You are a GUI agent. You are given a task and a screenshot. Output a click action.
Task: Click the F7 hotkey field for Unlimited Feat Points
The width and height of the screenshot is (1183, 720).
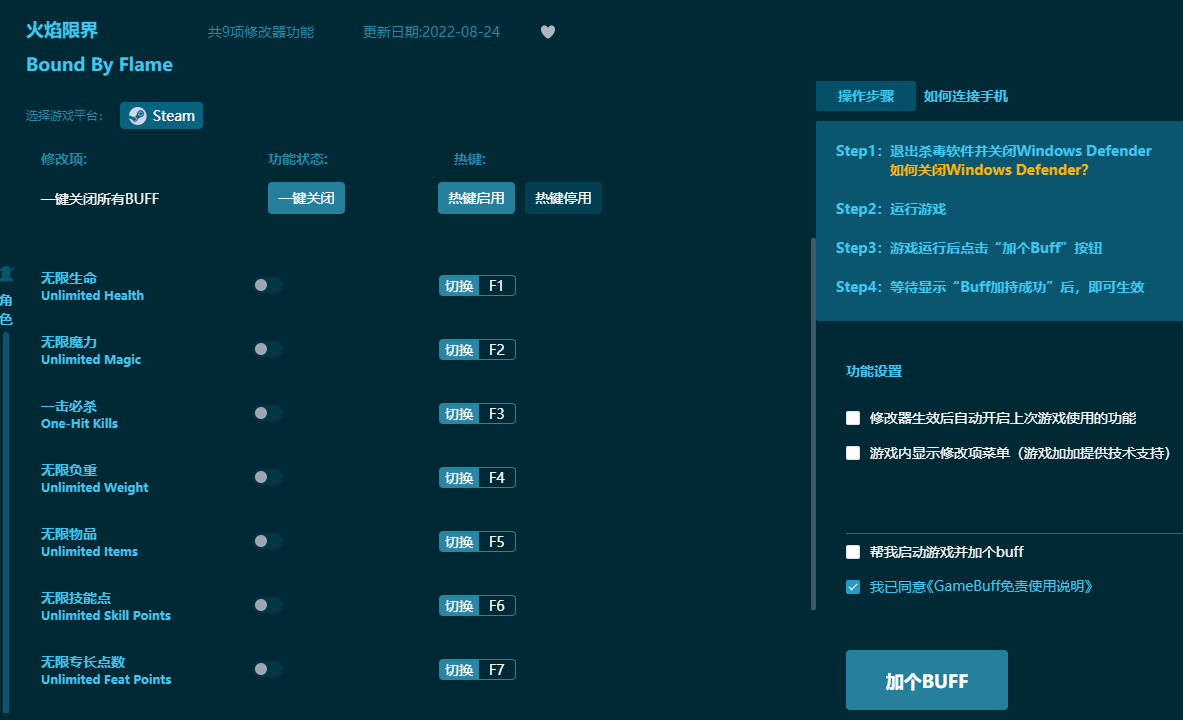point(496,669)
